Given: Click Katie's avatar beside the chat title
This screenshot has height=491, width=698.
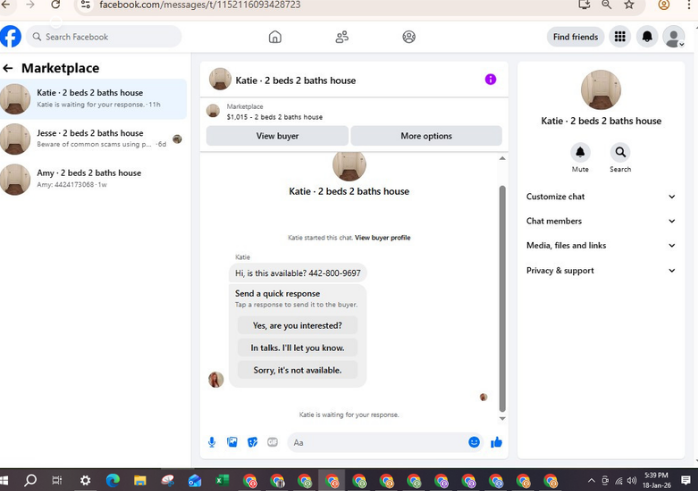Looking at the screenshot, I should tap(220, 79).
